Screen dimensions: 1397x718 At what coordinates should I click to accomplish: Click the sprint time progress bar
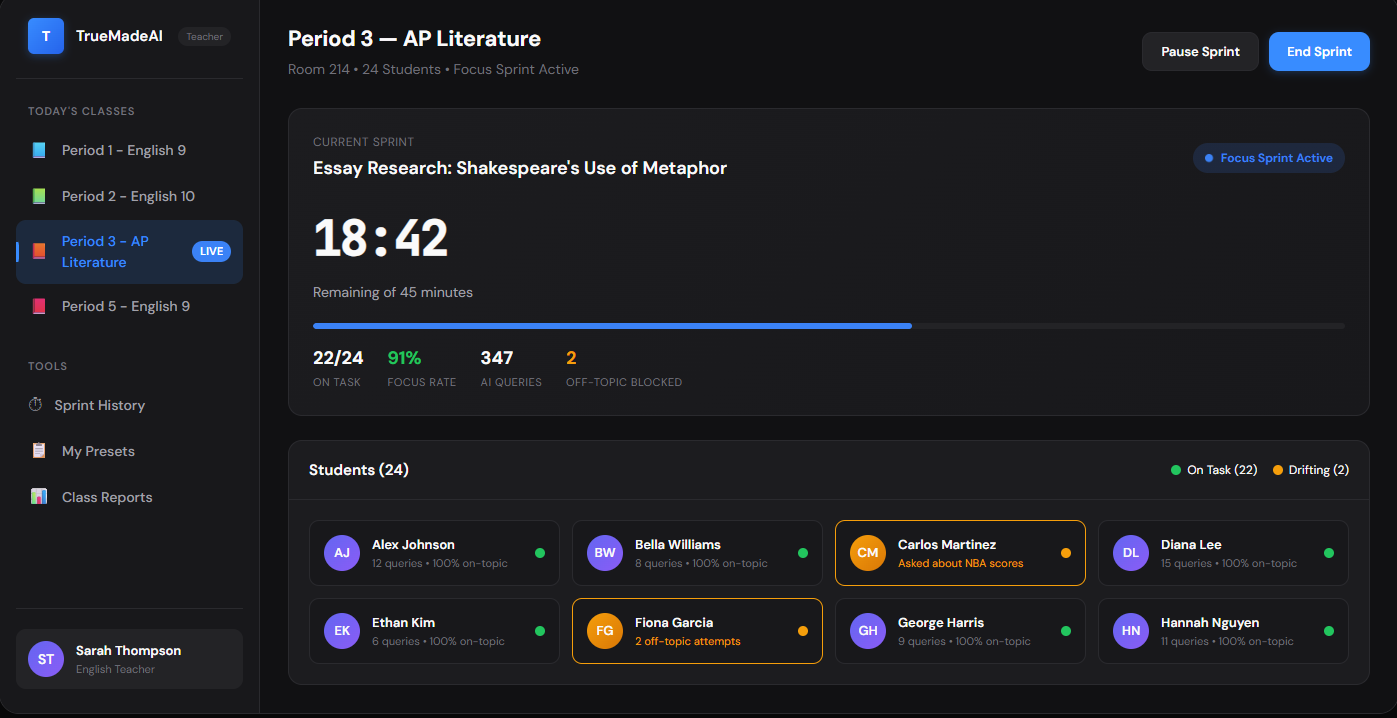pos(829,326)
